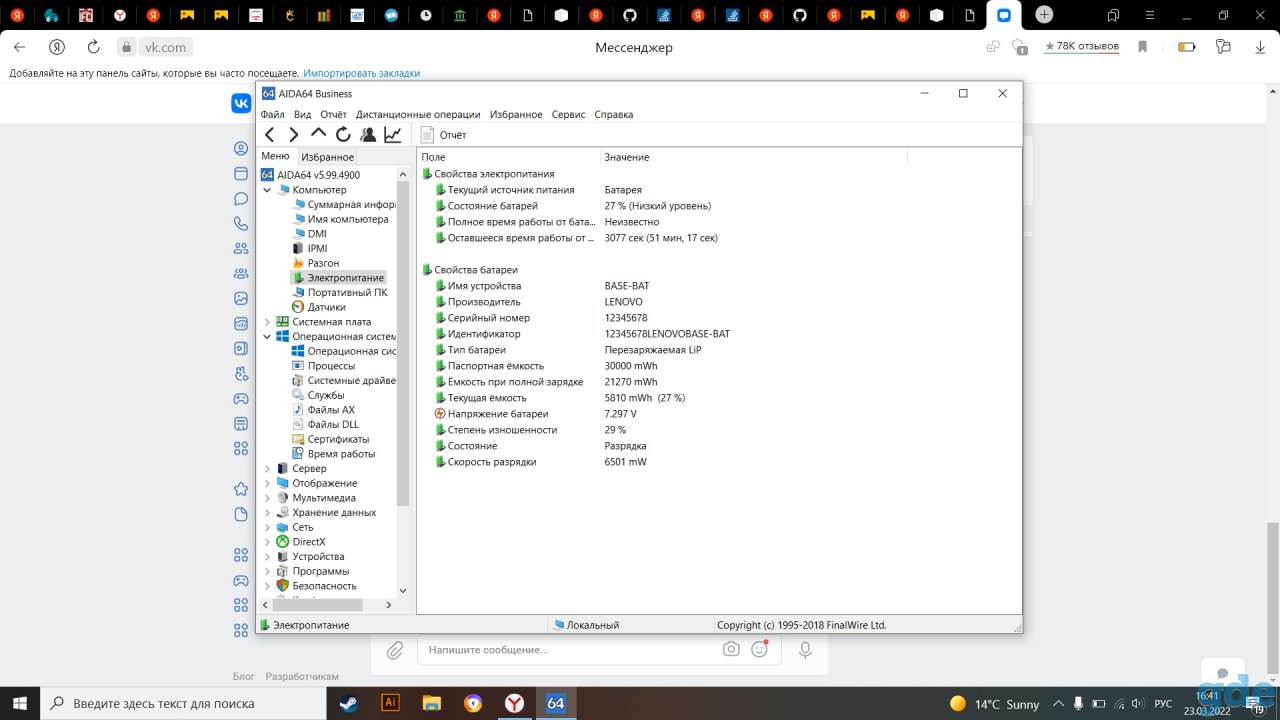Screen dimensions: 1280x720
Task: Click the Поле column header
Action: click(x=508, y=157)
